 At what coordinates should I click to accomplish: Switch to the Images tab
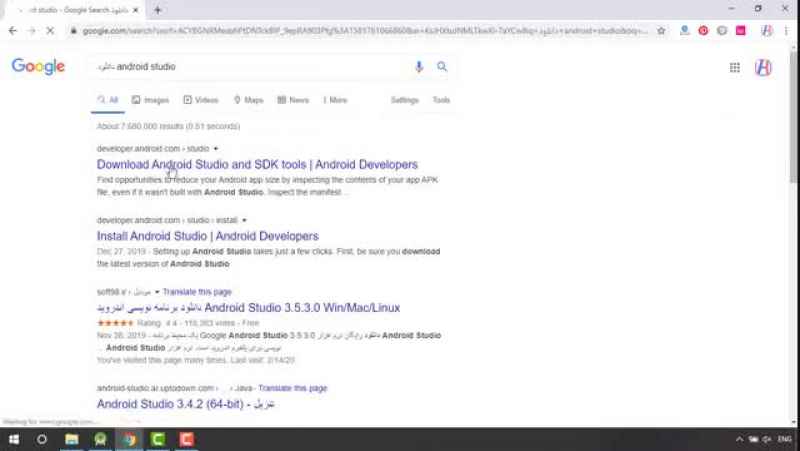click(151, 100)
